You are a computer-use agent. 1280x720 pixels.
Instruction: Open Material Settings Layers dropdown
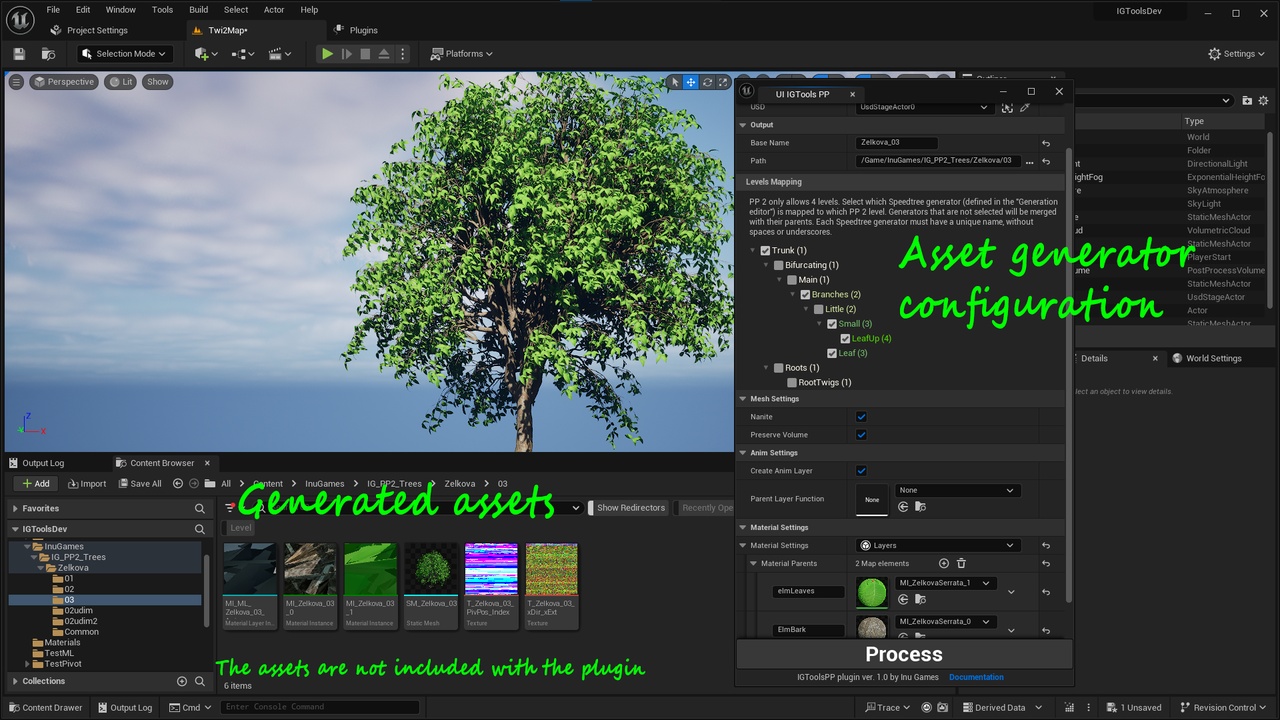pos(938,546)
